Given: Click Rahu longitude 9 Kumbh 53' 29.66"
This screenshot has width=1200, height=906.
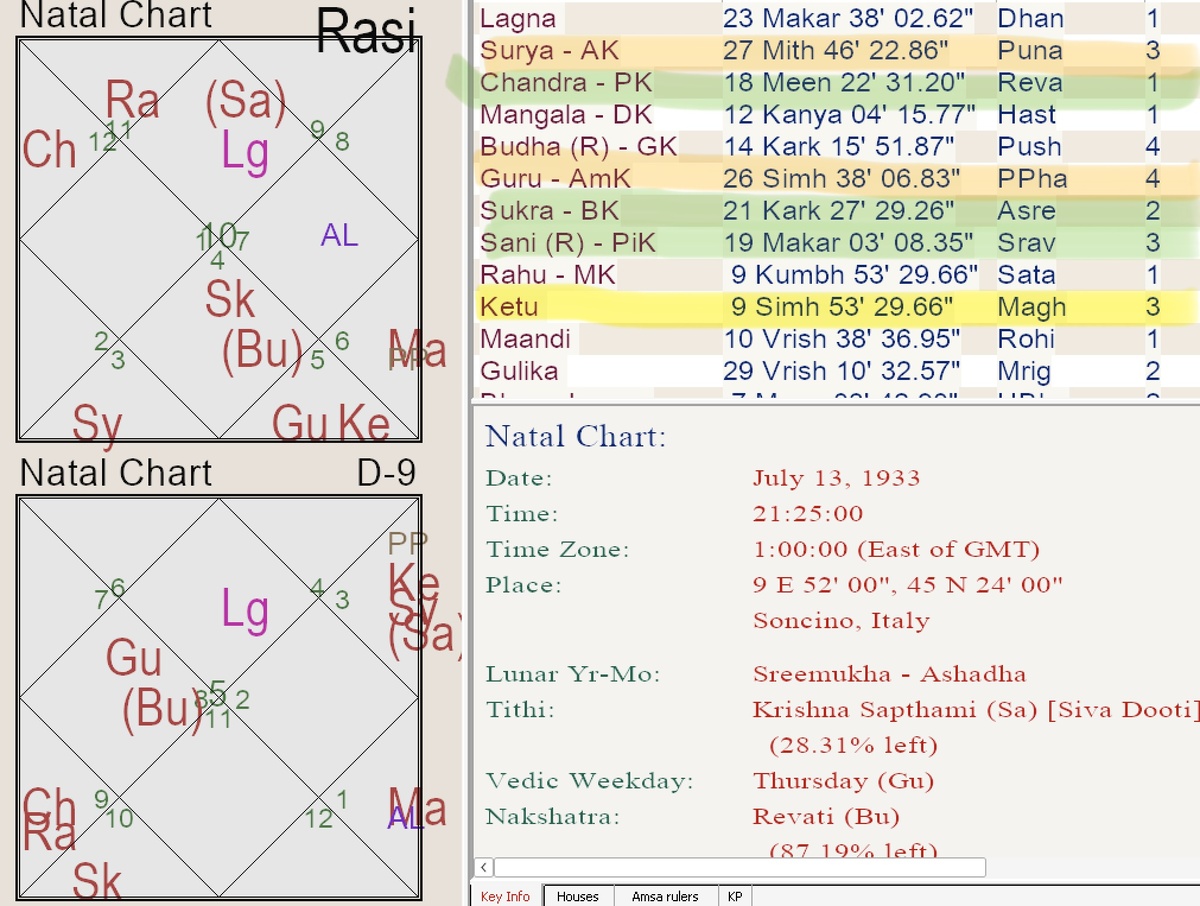Looking at the screenshot, I should click(x=852, y=274).
